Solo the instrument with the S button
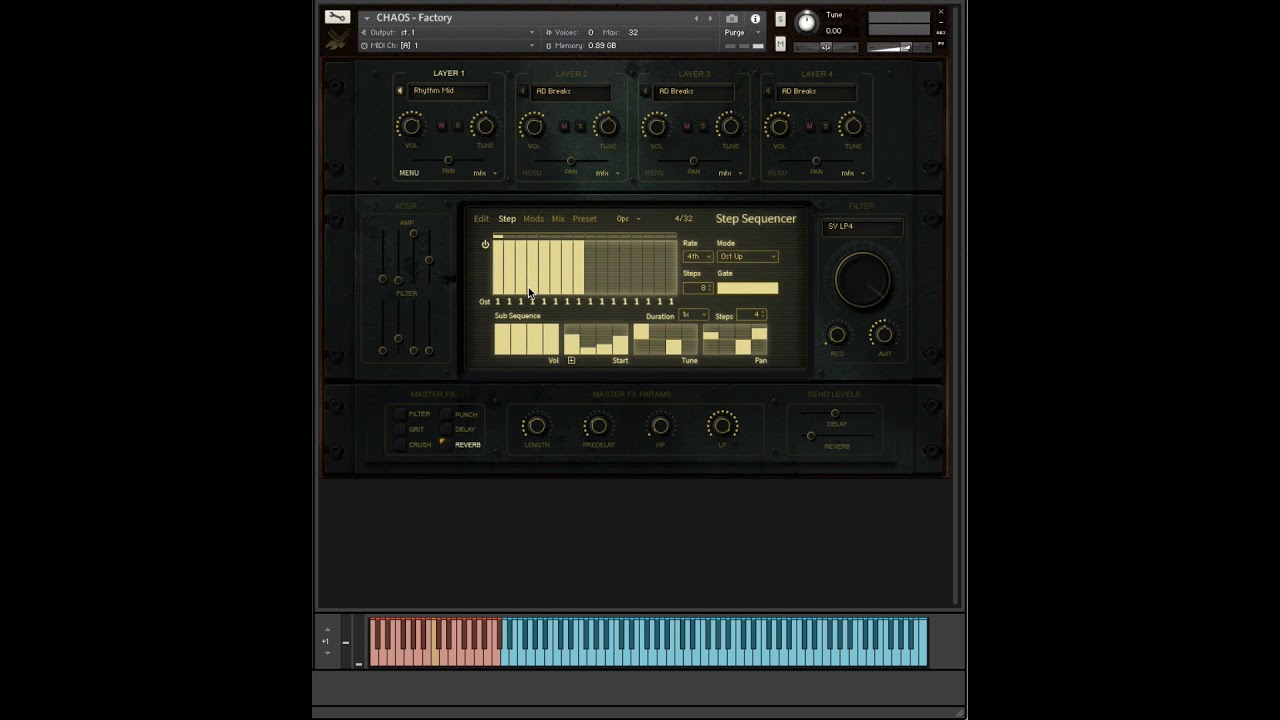Viewport: 1280px width, 720px height. [x=780, y=19]
